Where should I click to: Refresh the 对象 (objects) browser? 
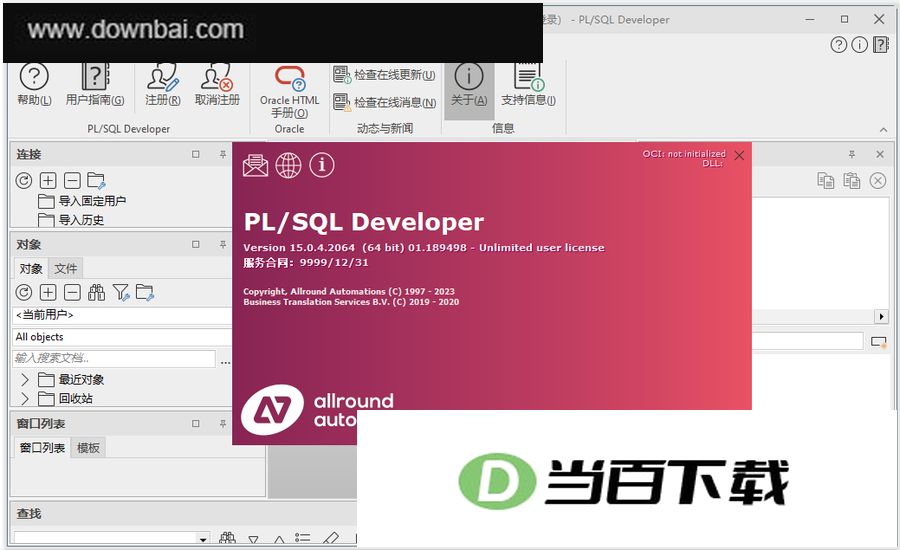(24, 293)
